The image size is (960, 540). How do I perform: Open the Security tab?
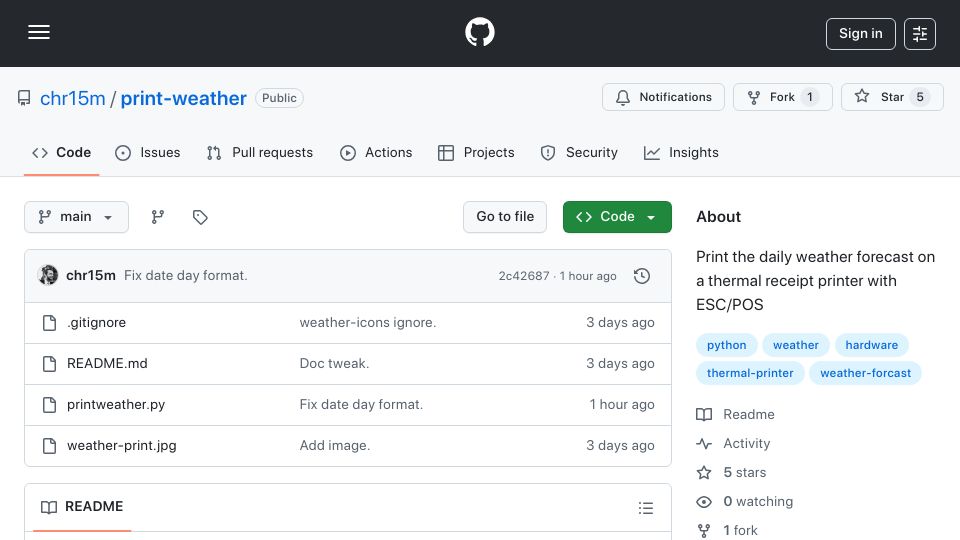(579, 152)
